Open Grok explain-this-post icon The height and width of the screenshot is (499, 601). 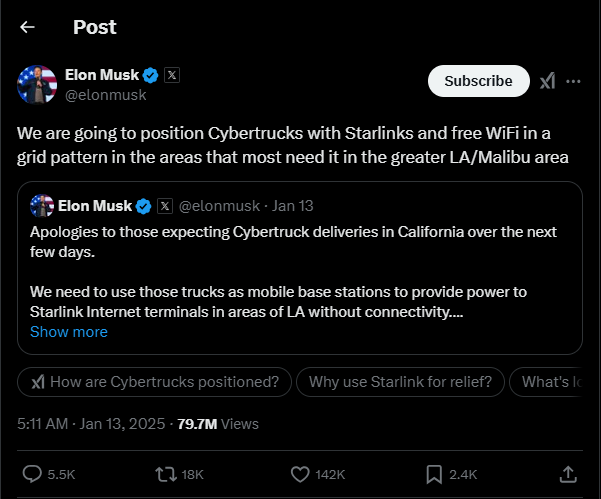(x=548, y=81)
